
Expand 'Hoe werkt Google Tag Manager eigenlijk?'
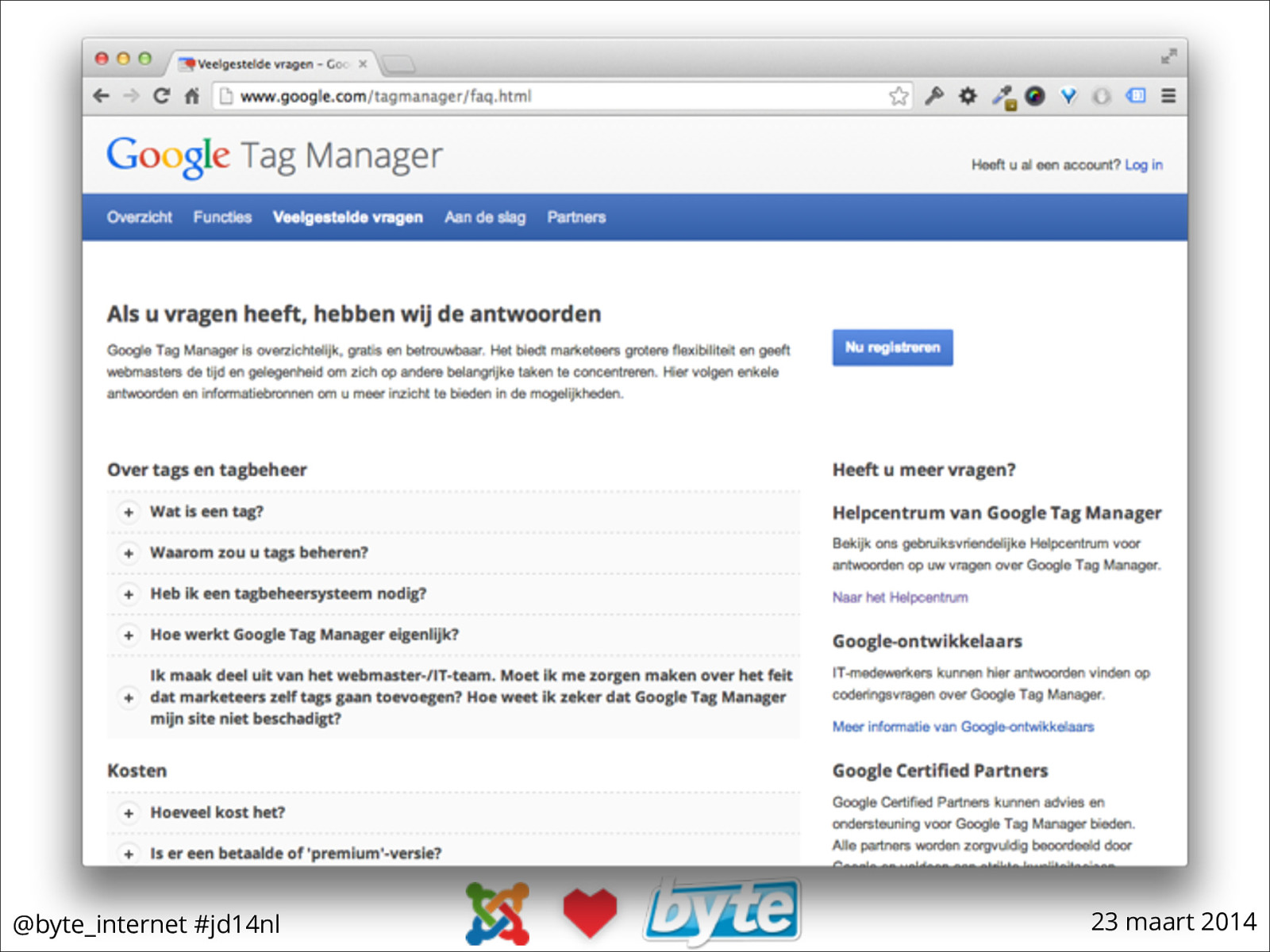(x=453, y=635)
